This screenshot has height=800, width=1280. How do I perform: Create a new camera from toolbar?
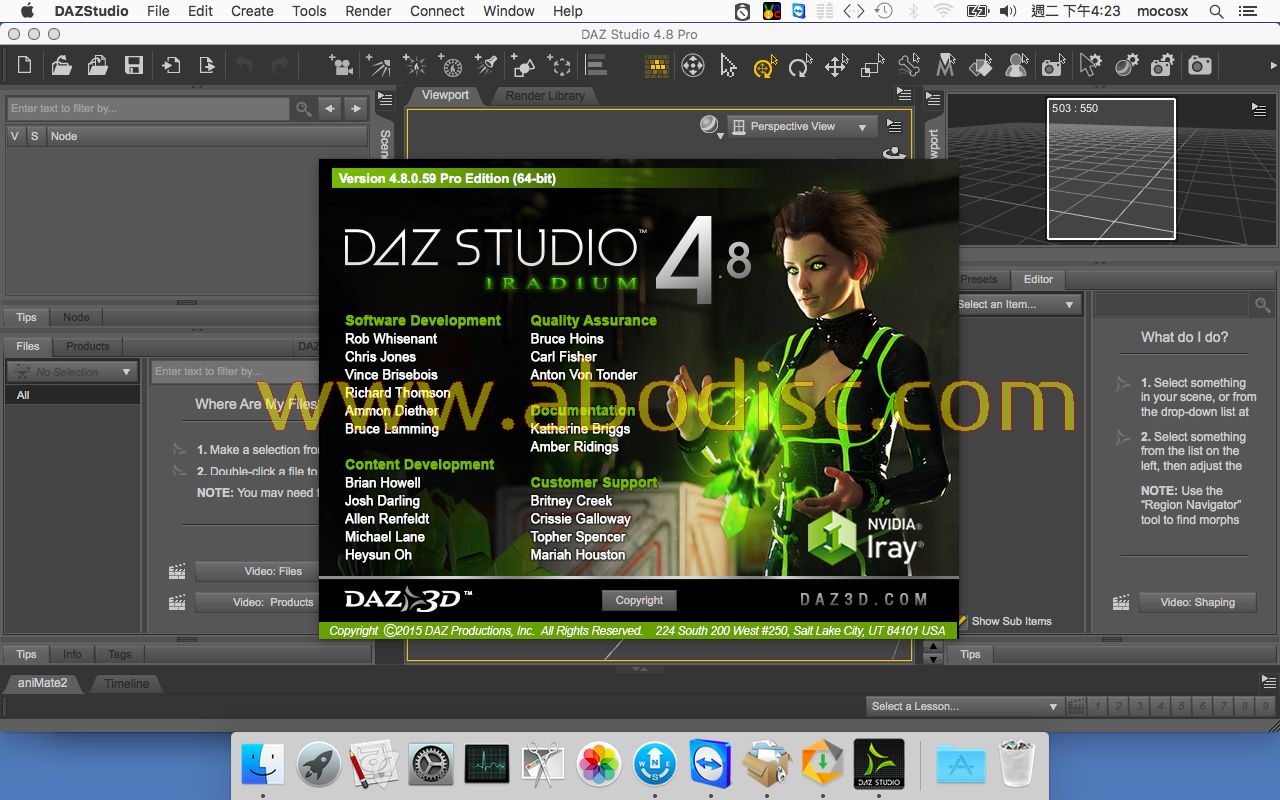pos(342,66)
